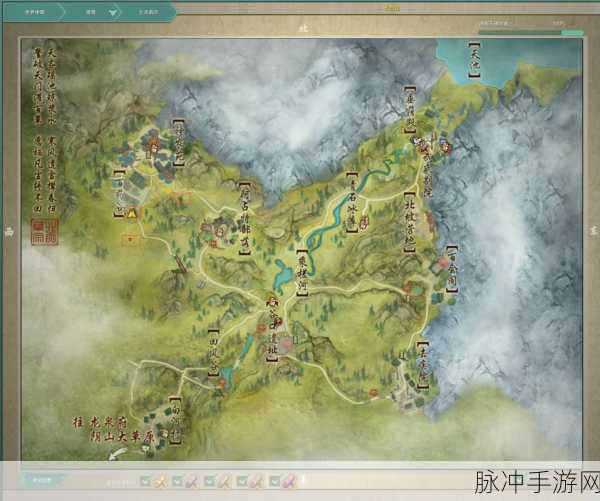
Task: Select the brown map pin marker
Action: click(x=257, y=481)
